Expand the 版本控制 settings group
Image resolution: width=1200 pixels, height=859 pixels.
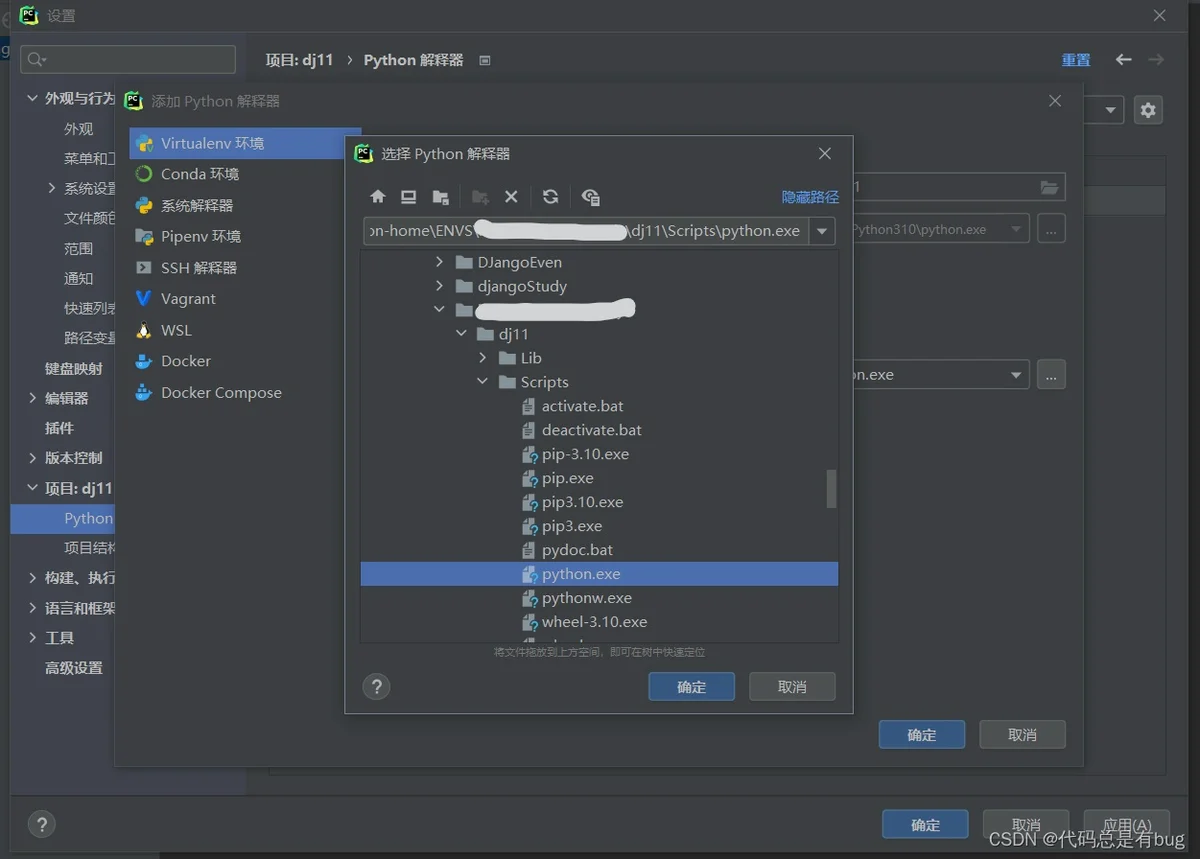coord(33,458)
